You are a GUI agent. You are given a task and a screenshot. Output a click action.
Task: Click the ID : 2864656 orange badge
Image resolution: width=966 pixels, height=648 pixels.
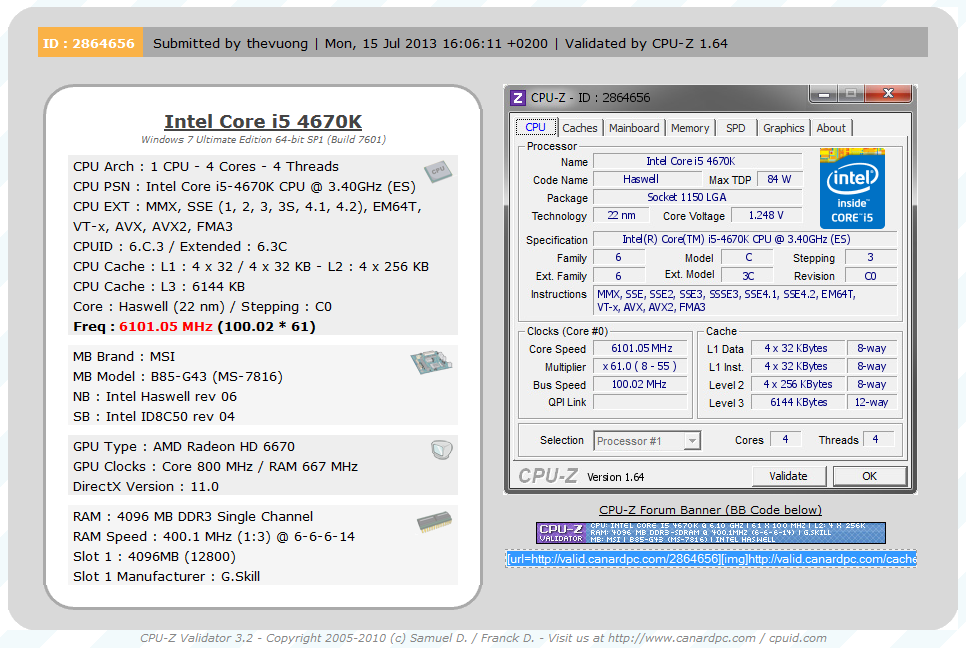pyautogui.click(x=90, y=43)
